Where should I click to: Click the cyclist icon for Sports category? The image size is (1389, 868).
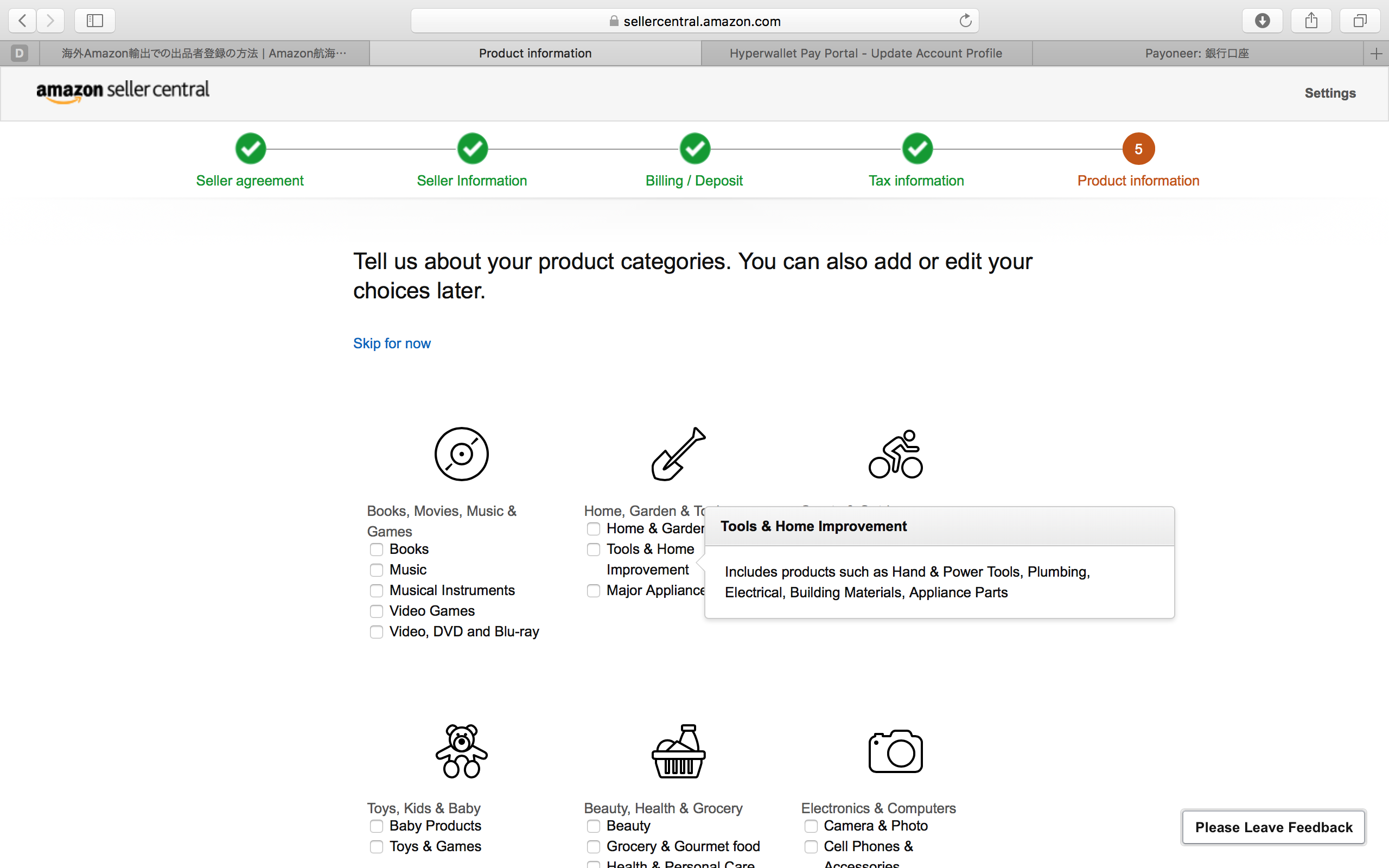pos(895,454)
